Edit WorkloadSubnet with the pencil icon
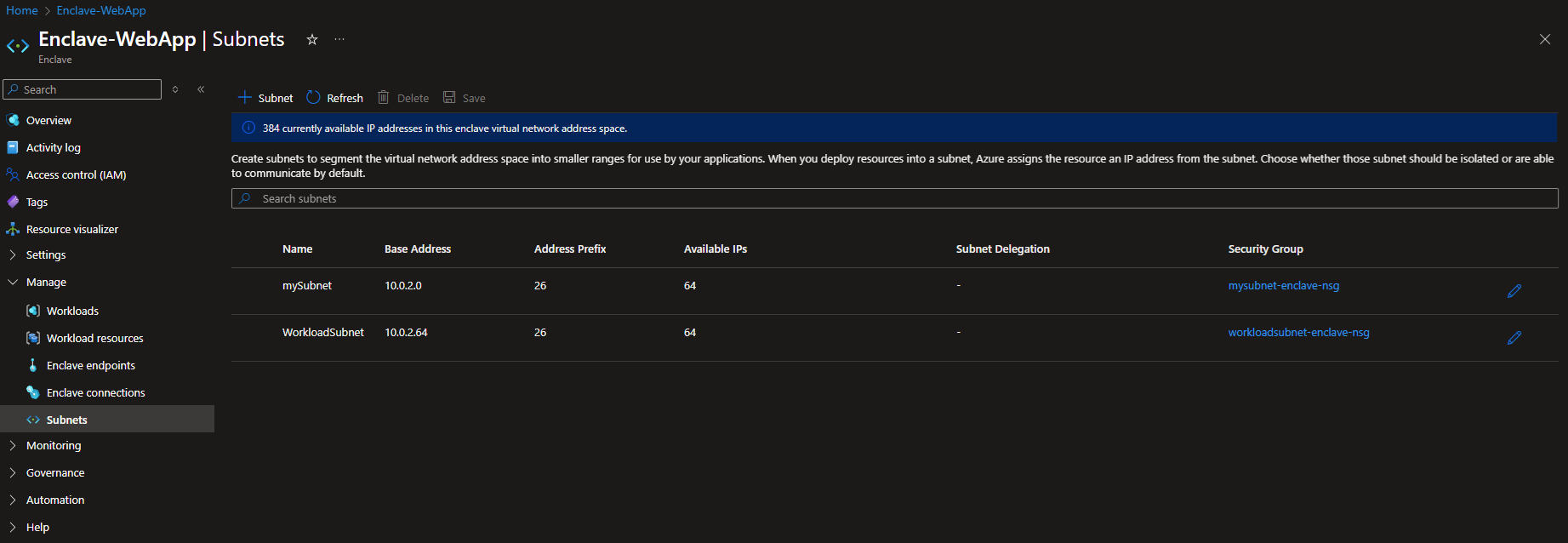This screenshot has height=543, width=1568. pos(1514,338)
